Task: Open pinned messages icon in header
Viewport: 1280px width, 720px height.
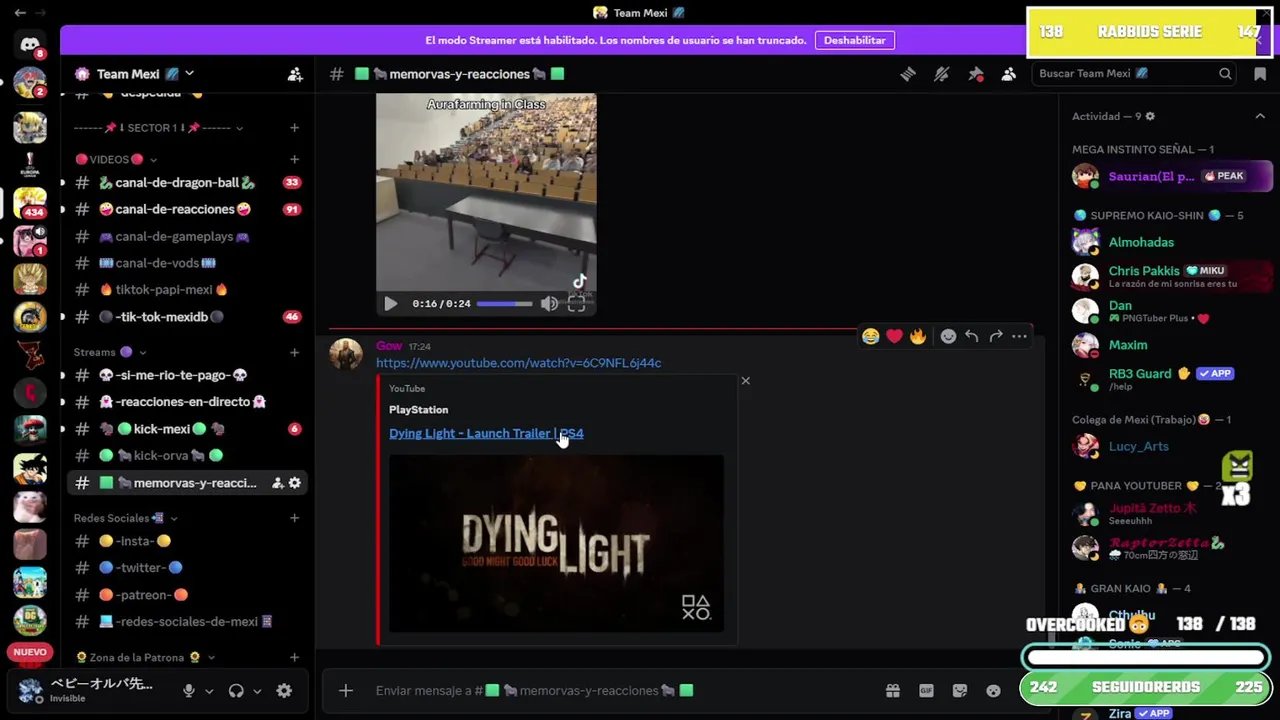Action: (x=975, y=74)
